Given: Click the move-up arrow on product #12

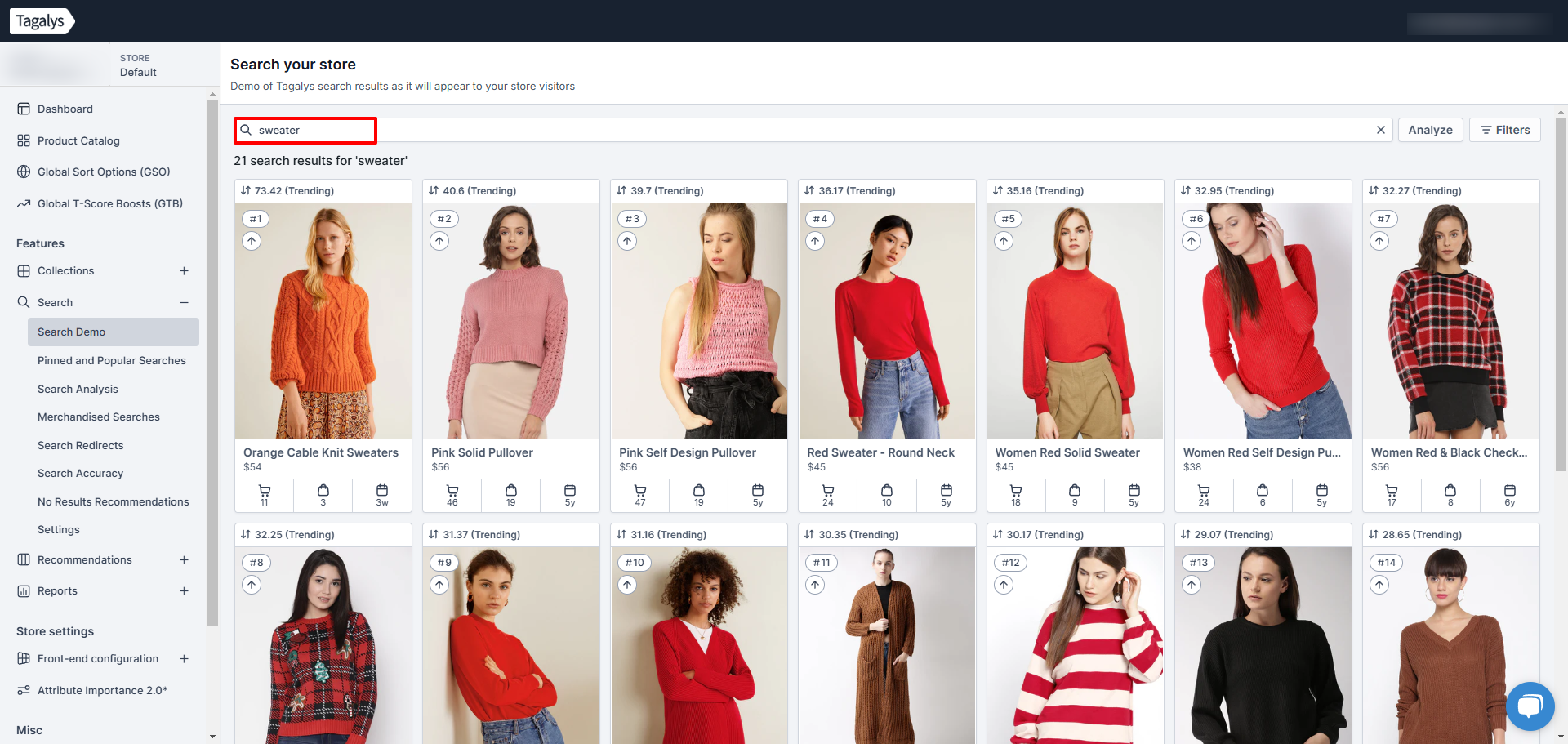Looking at the screenshot, I should (x=1004, y=585).
